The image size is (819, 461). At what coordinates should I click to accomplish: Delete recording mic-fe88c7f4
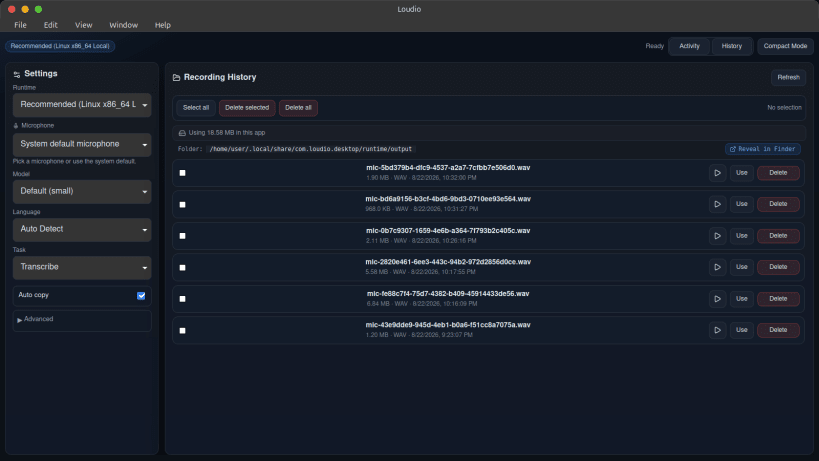coord(778,299)
